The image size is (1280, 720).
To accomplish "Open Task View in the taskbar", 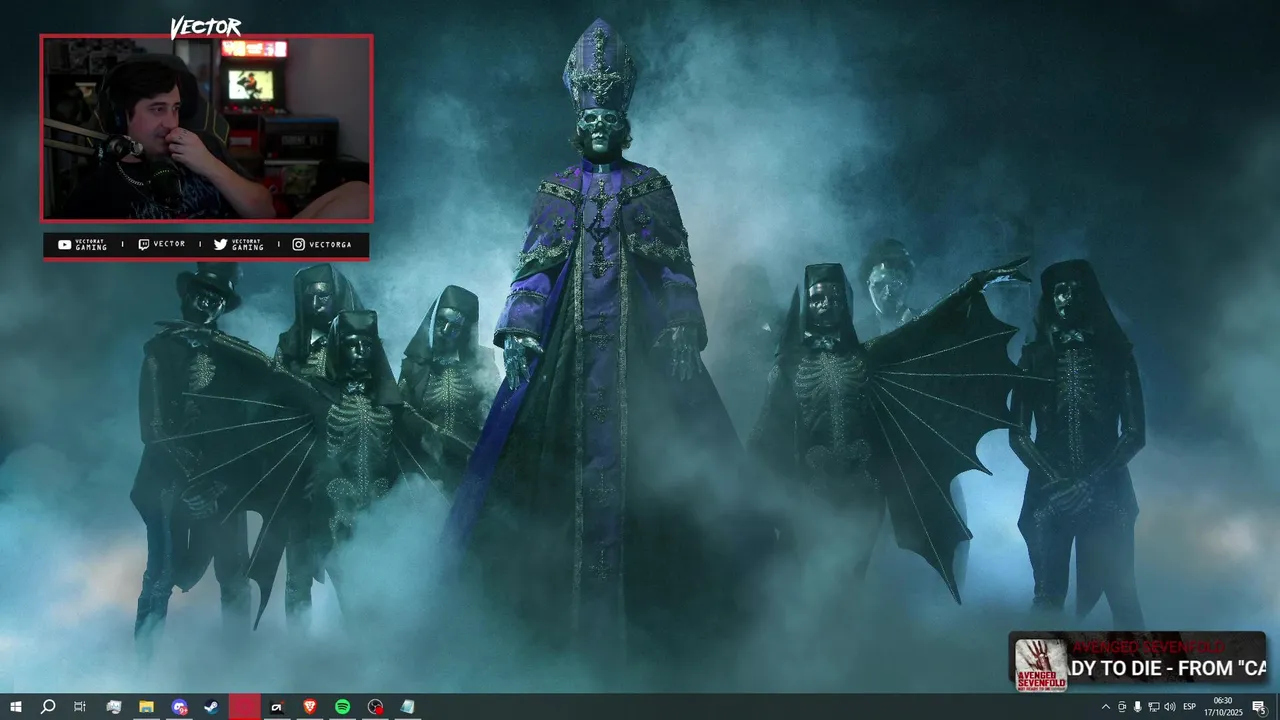I will click(80, 707).
